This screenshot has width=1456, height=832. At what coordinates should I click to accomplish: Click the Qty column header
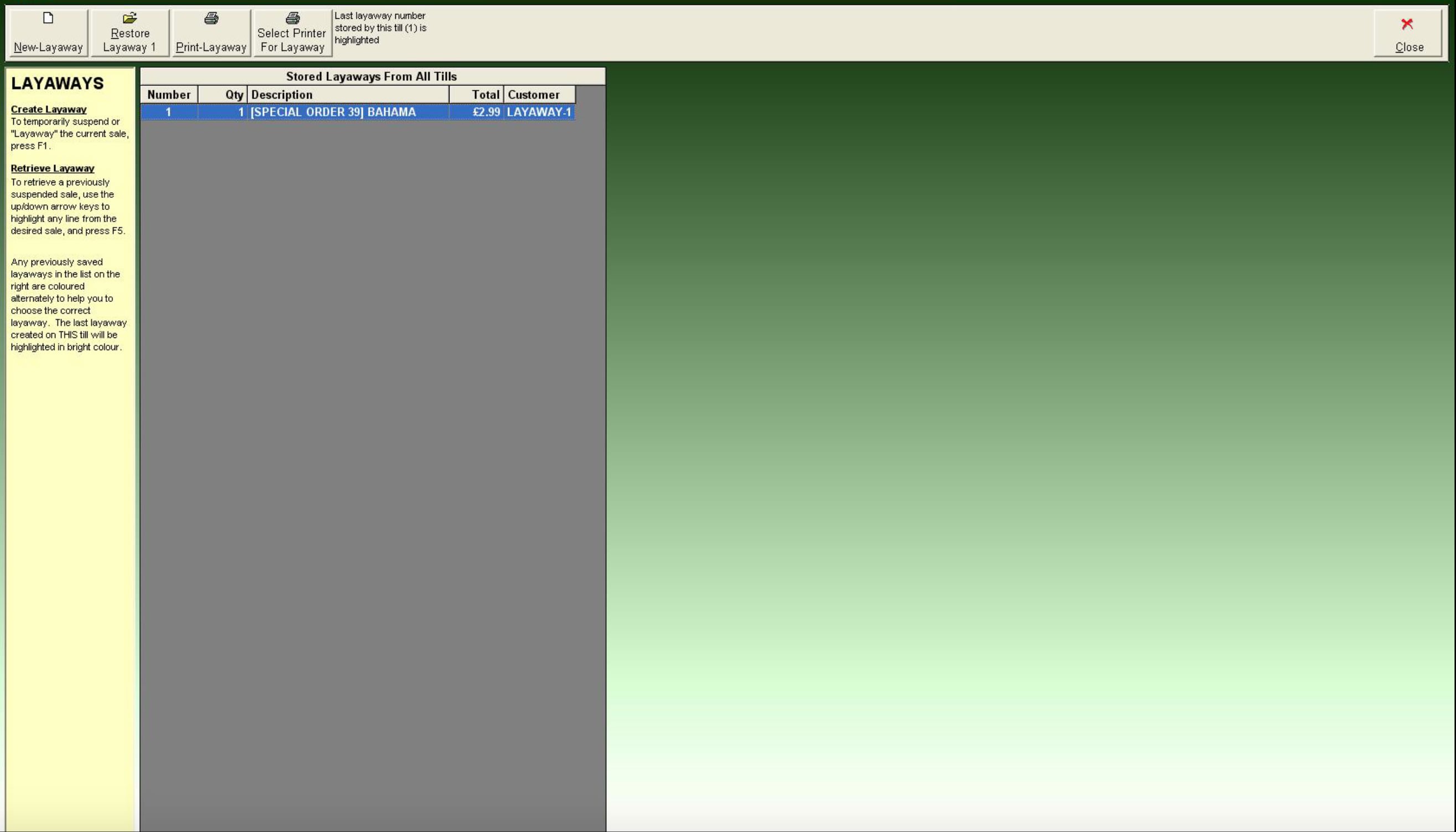tap(223, 95)
